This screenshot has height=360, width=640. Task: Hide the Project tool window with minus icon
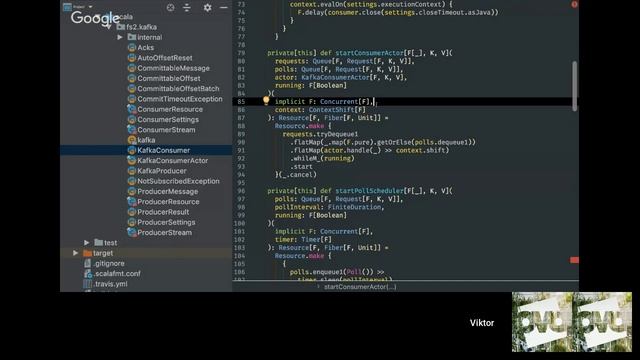tap(224, 7)
